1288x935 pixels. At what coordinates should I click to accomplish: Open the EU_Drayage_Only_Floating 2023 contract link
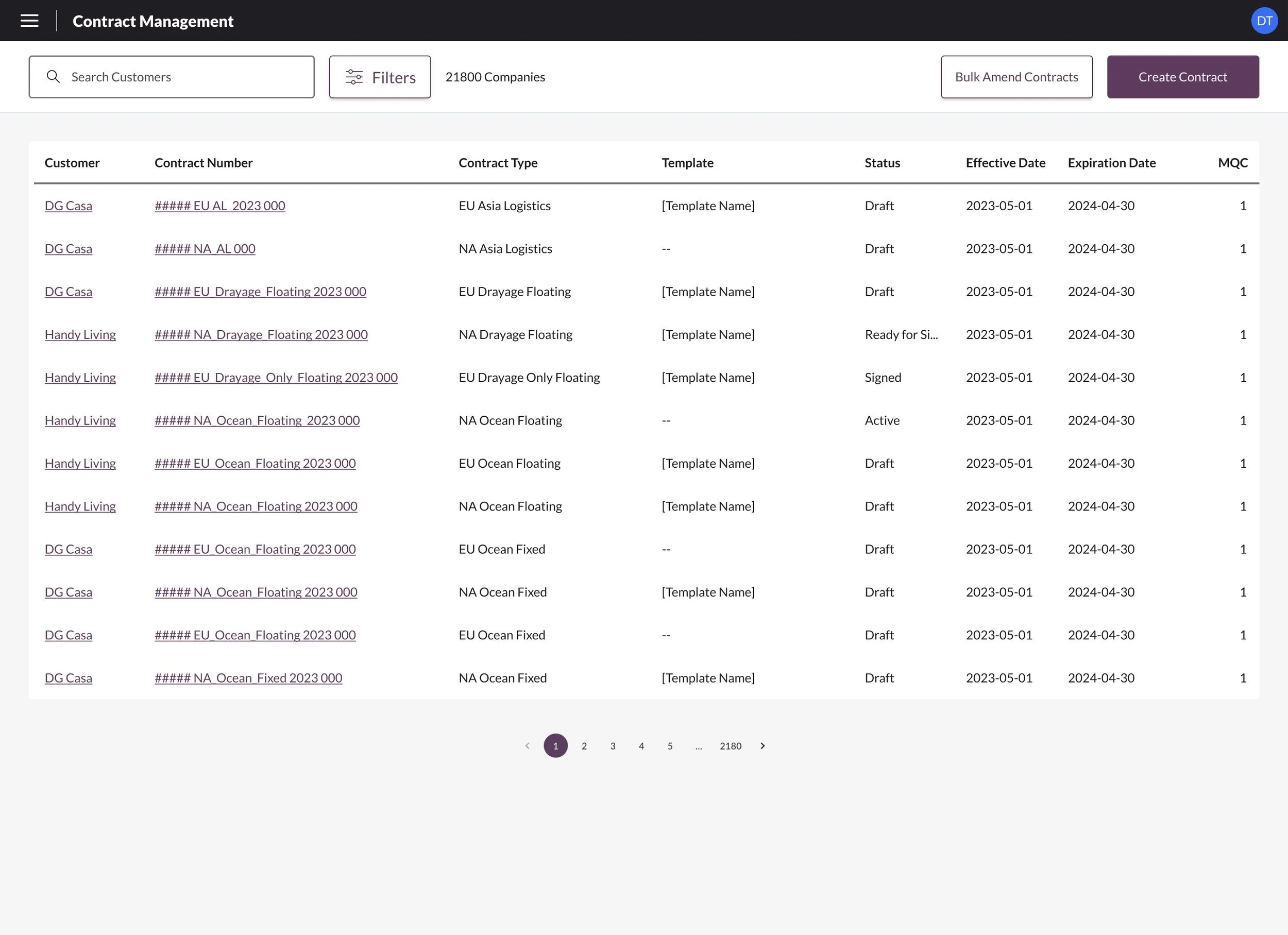(276, 378)
